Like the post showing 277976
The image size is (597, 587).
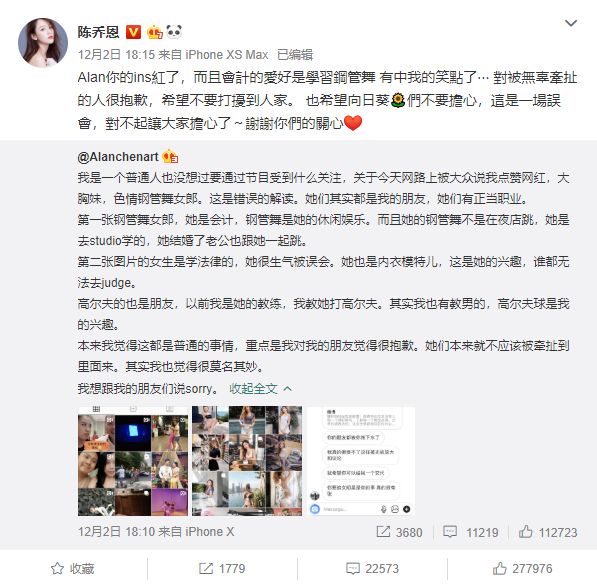[x=522, y=569]
